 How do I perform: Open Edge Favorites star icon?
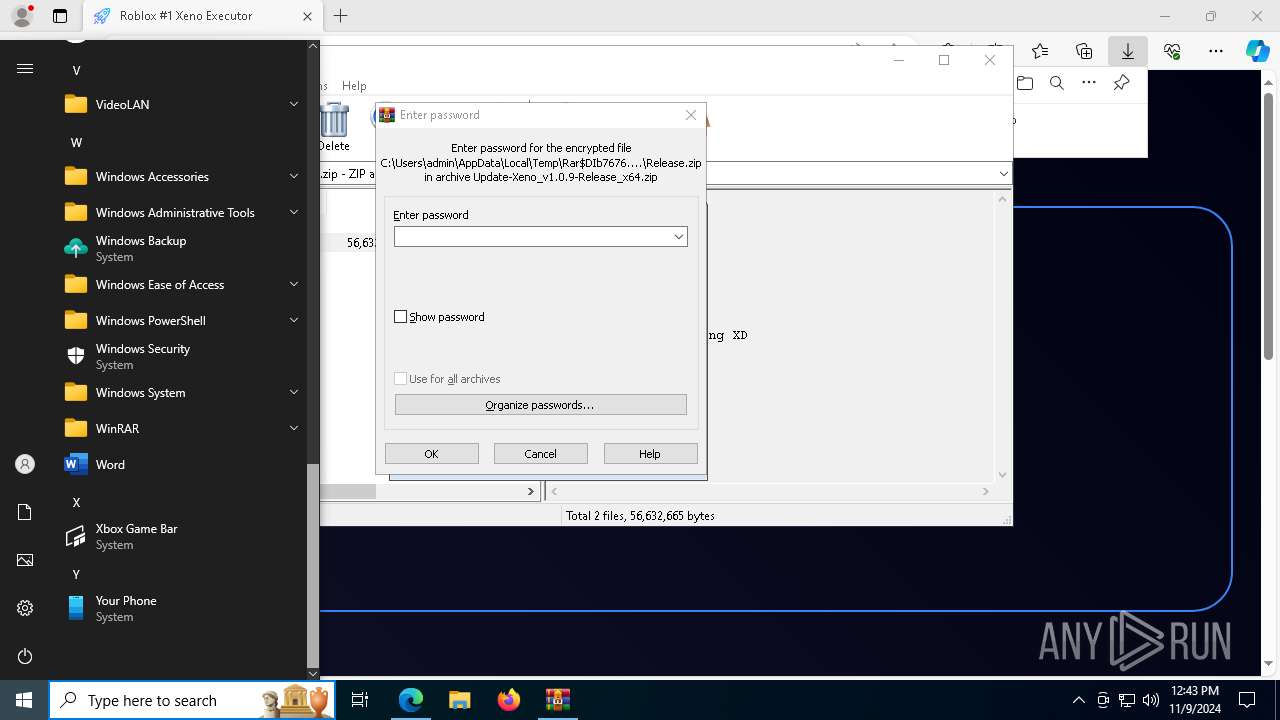[1040, 51]
